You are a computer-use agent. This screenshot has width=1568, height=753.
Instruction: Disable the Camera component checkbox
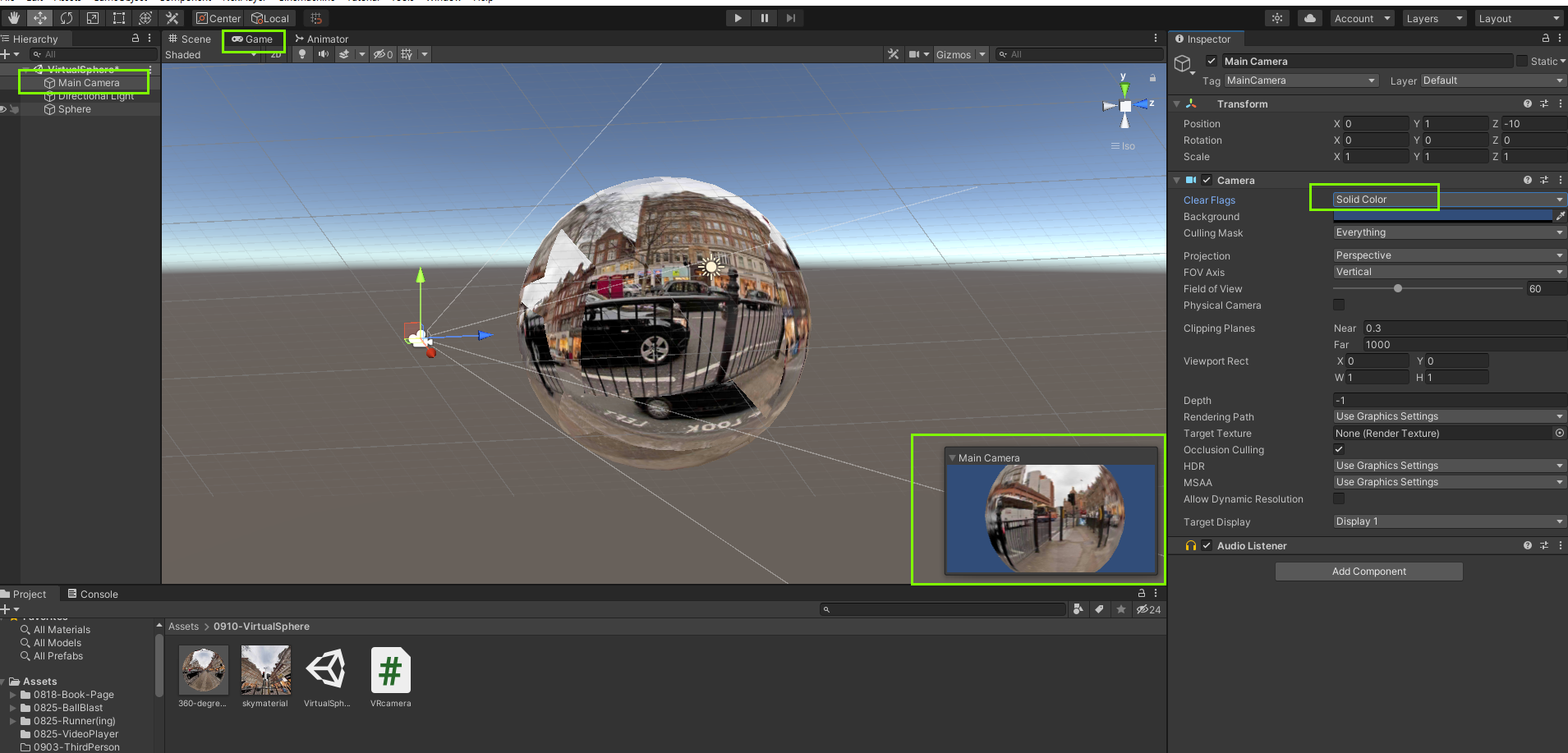[x=1207, y=181]
